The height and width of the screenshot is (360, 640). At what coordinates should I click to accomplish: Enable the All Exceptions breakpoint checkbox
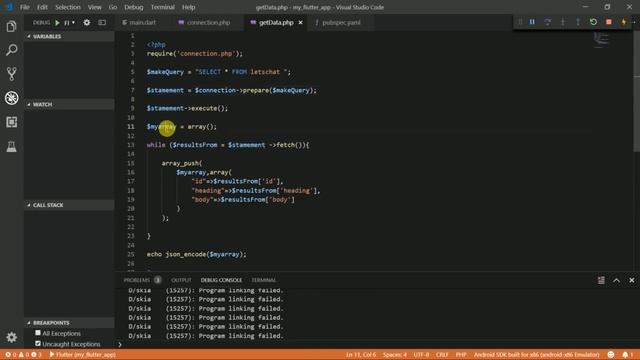38,333
